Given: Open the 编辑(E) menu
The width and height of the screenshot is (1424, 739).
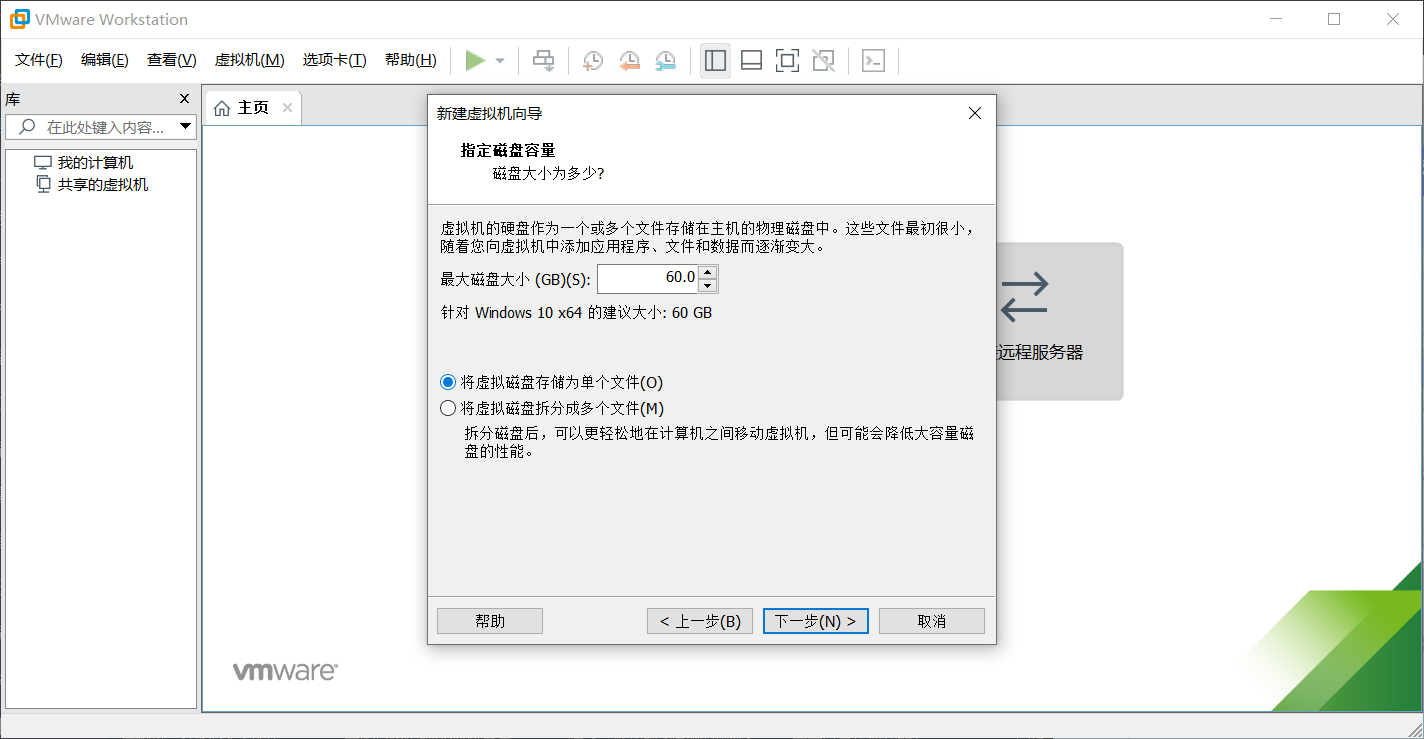Looking at the screenshot, I should [x=105, y=60].
